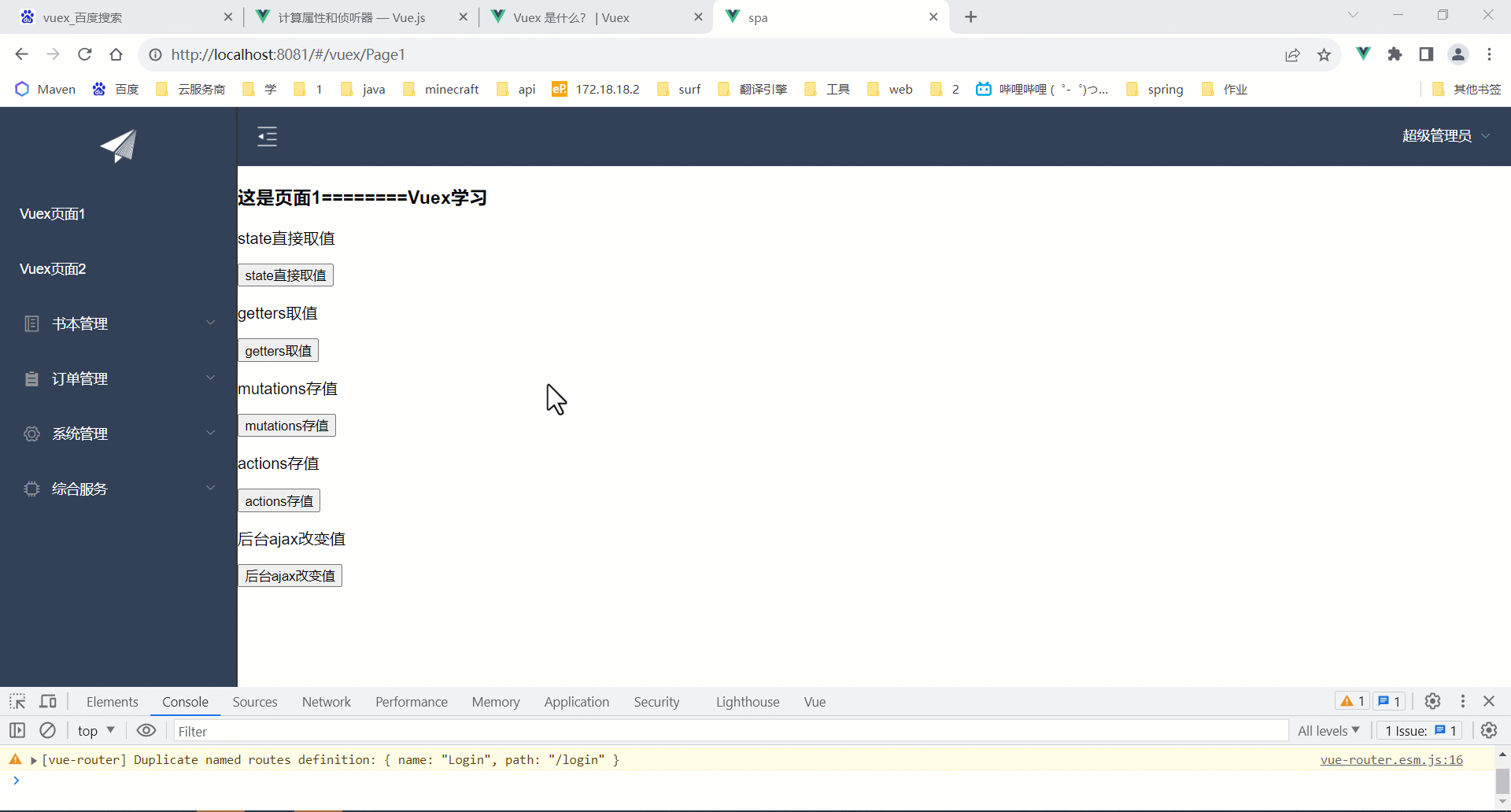Viewport: 1511px width, 812px height.
Task: Click the 综合服务 chip icon
Action: point(31,489)
